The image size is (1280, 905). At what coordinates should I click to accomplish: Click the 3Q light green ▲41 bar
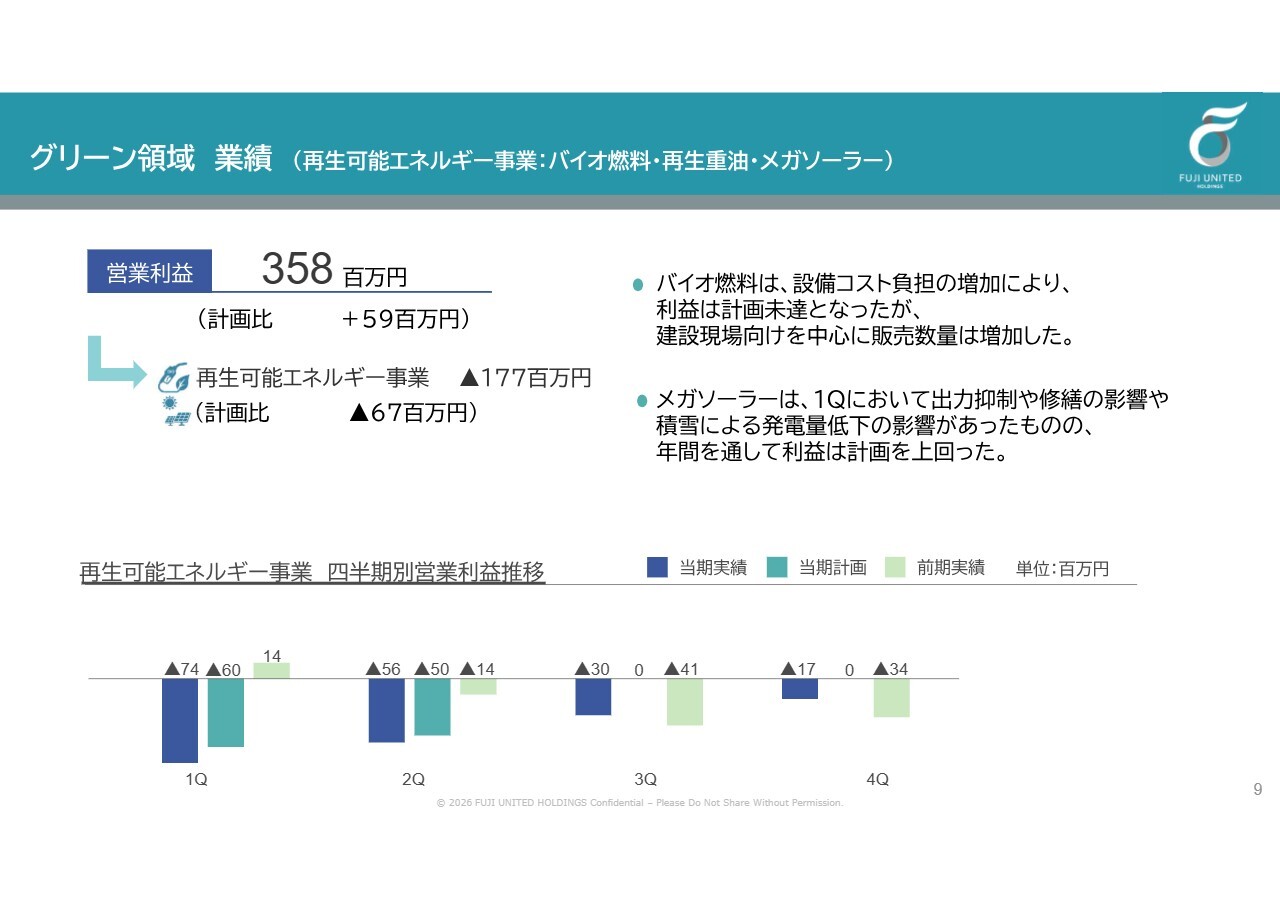point(685,702)
